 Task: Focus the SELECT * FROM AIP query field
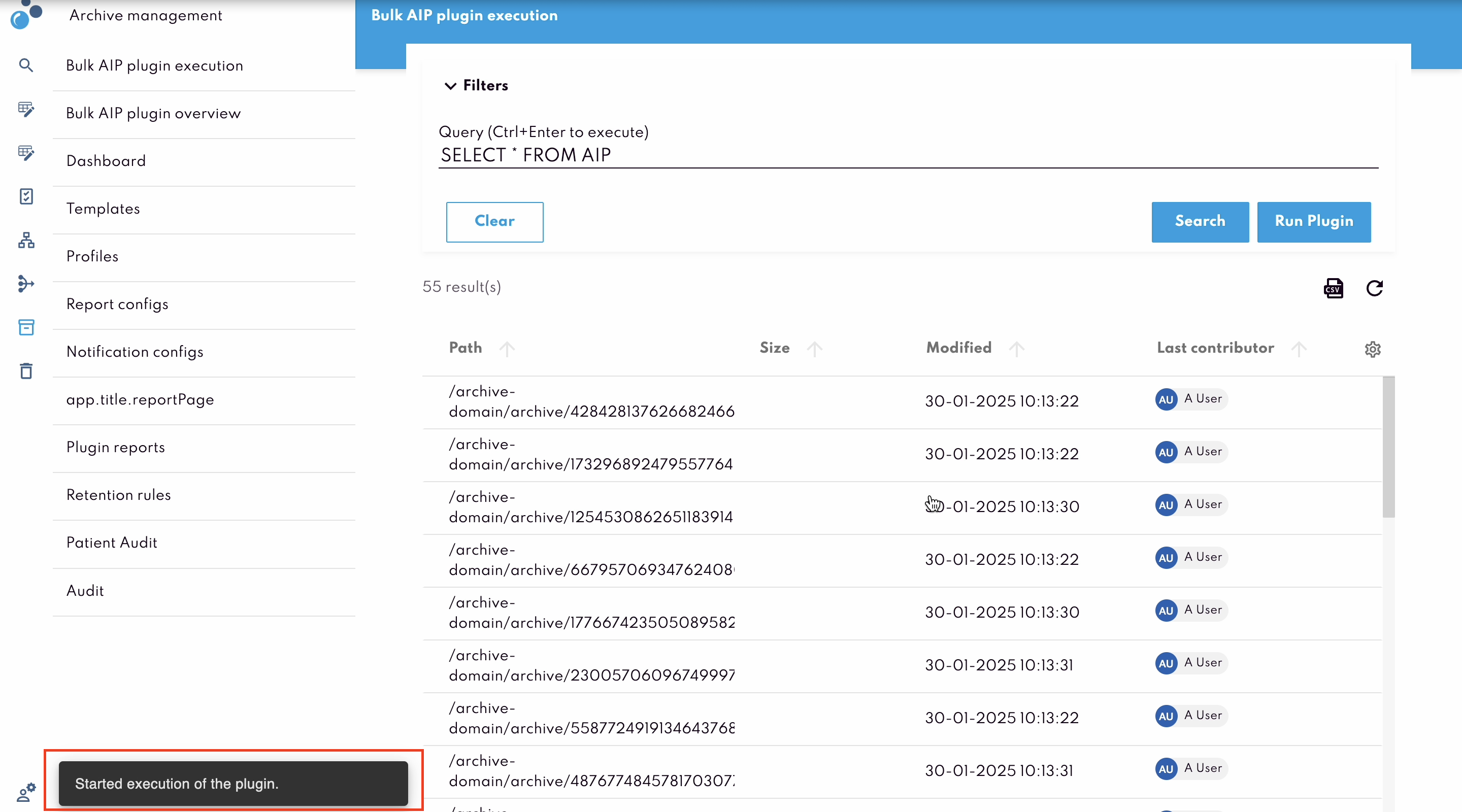(x=908, y=155)
